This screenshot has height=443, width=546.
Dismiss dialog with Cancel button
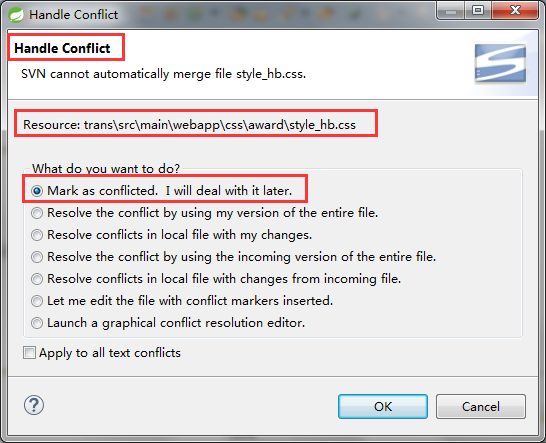481,406
